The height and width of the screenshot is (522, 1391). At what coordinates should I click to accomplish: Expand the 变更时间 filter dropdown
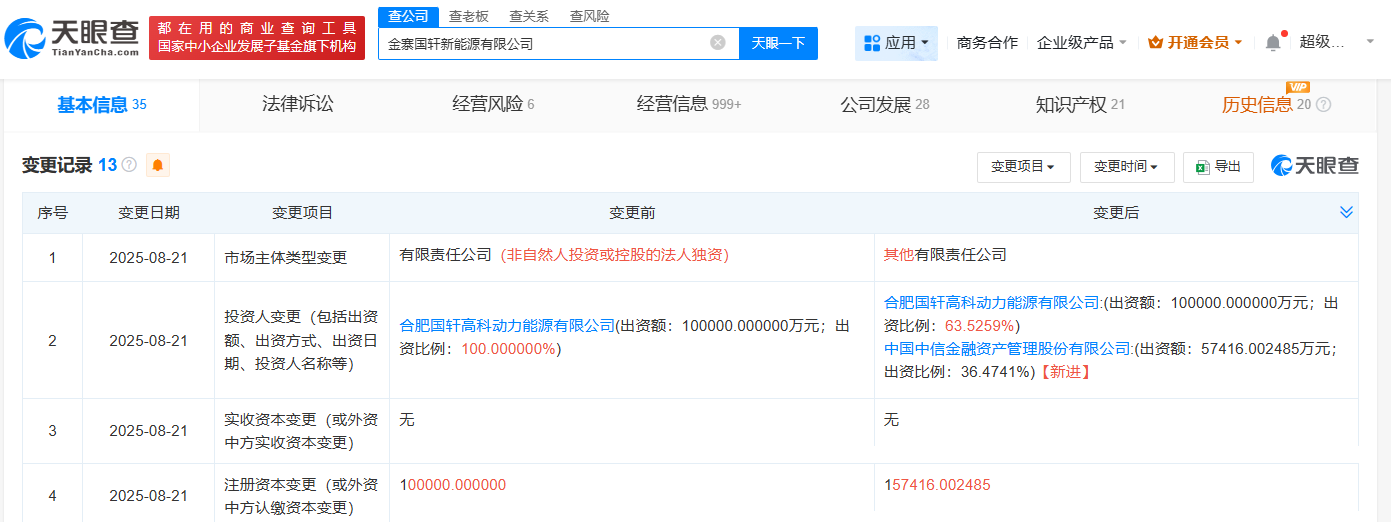tap(1126, 167)
